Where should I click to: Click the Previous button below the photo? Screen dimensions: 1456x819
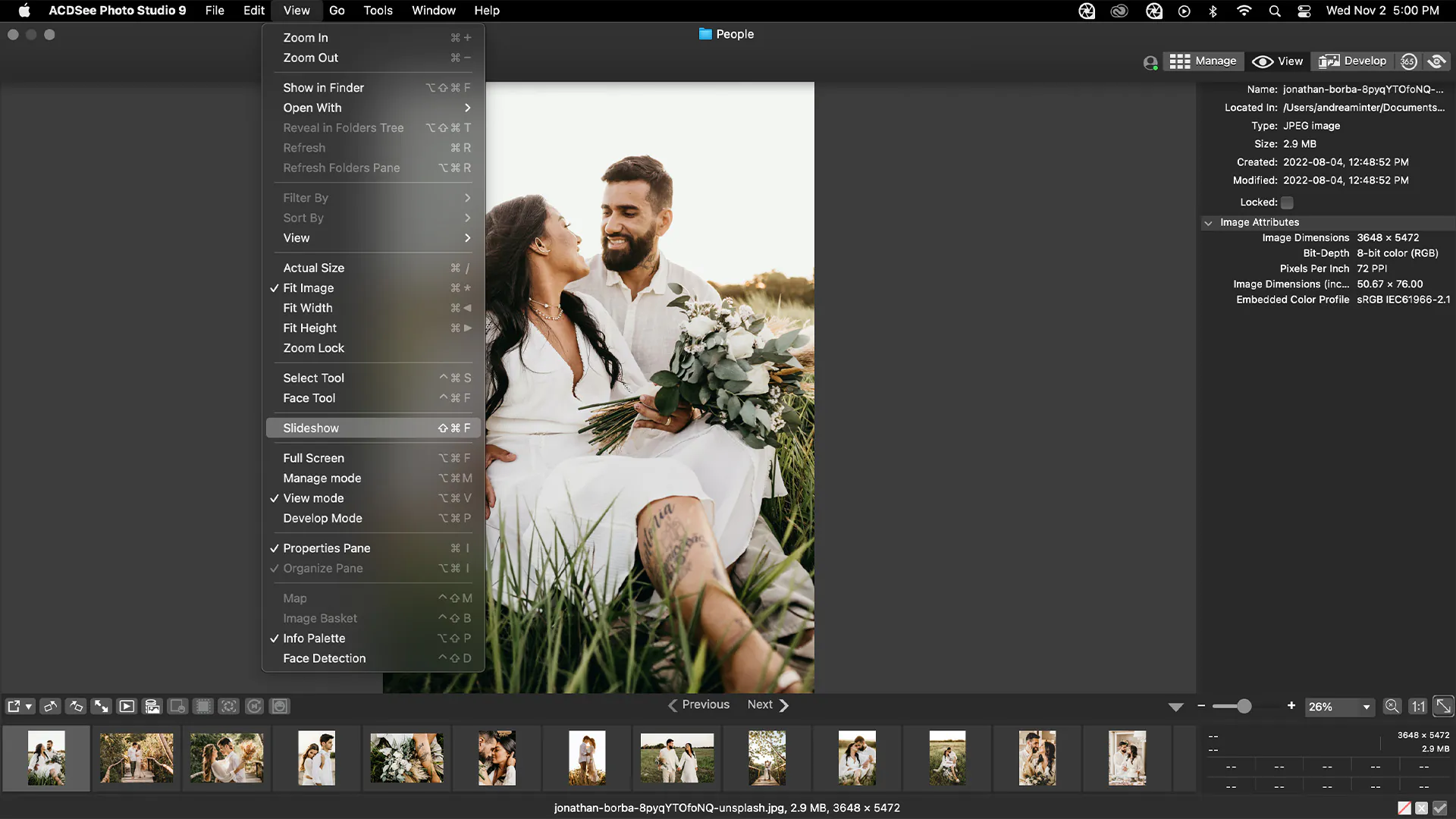705,704
